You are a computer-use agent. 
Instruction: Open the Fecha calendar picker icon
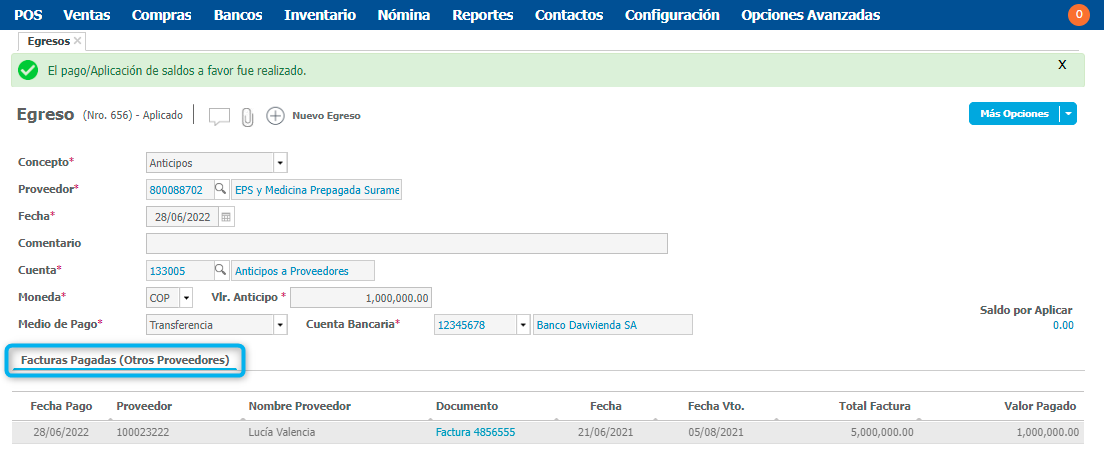coord(226,217)
